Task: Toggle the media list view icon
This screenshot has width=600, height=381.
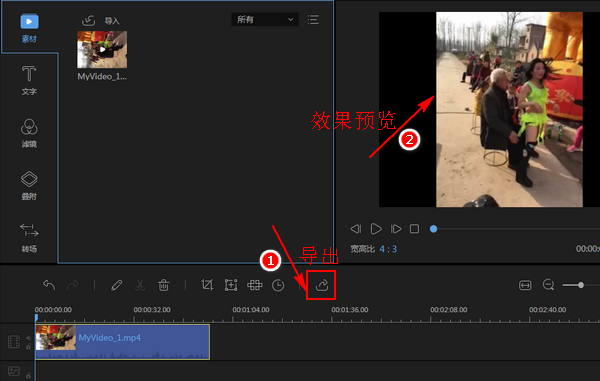Action: pos(313,20)
